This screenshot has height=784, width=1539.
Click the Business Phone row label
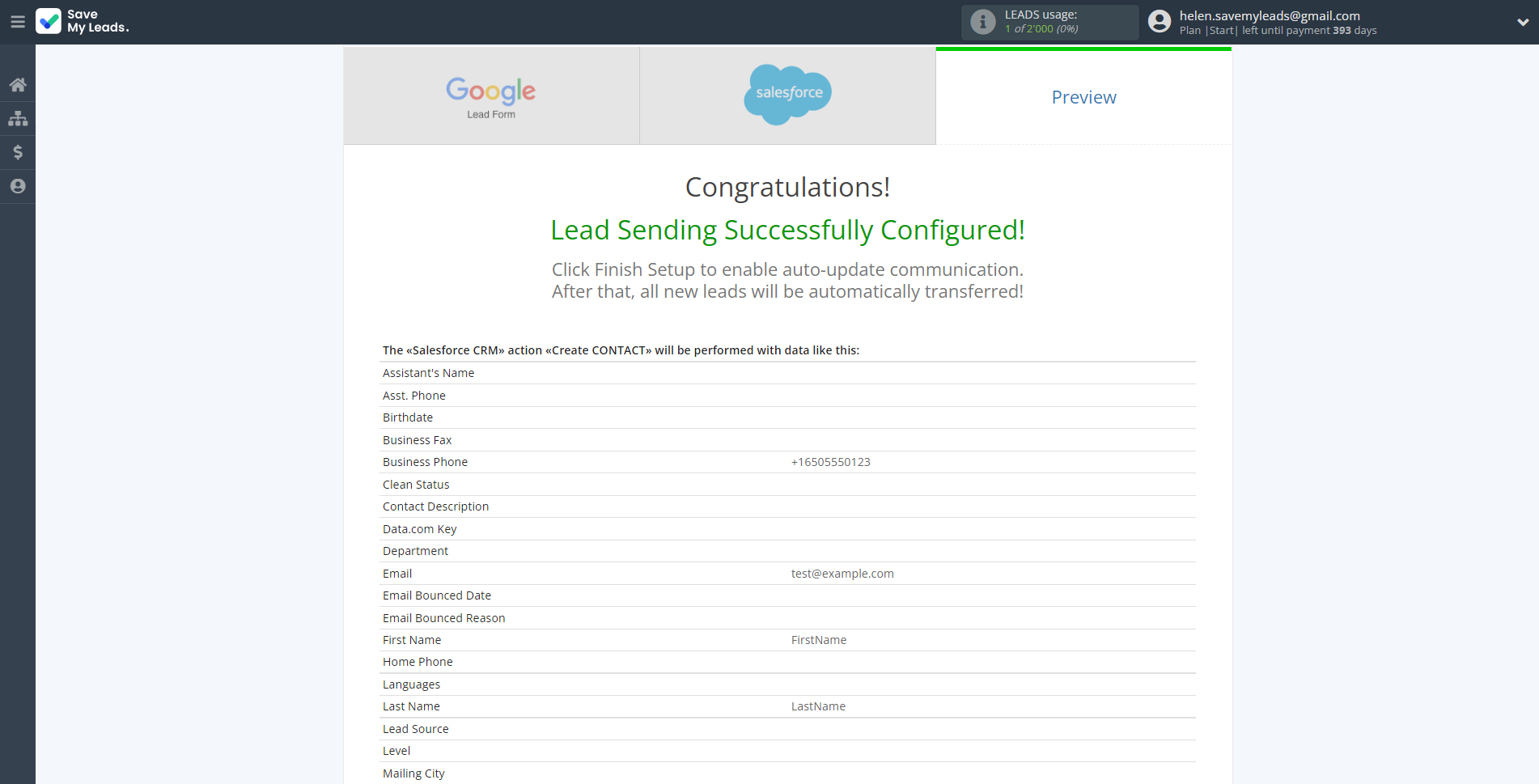coord(425,462)
